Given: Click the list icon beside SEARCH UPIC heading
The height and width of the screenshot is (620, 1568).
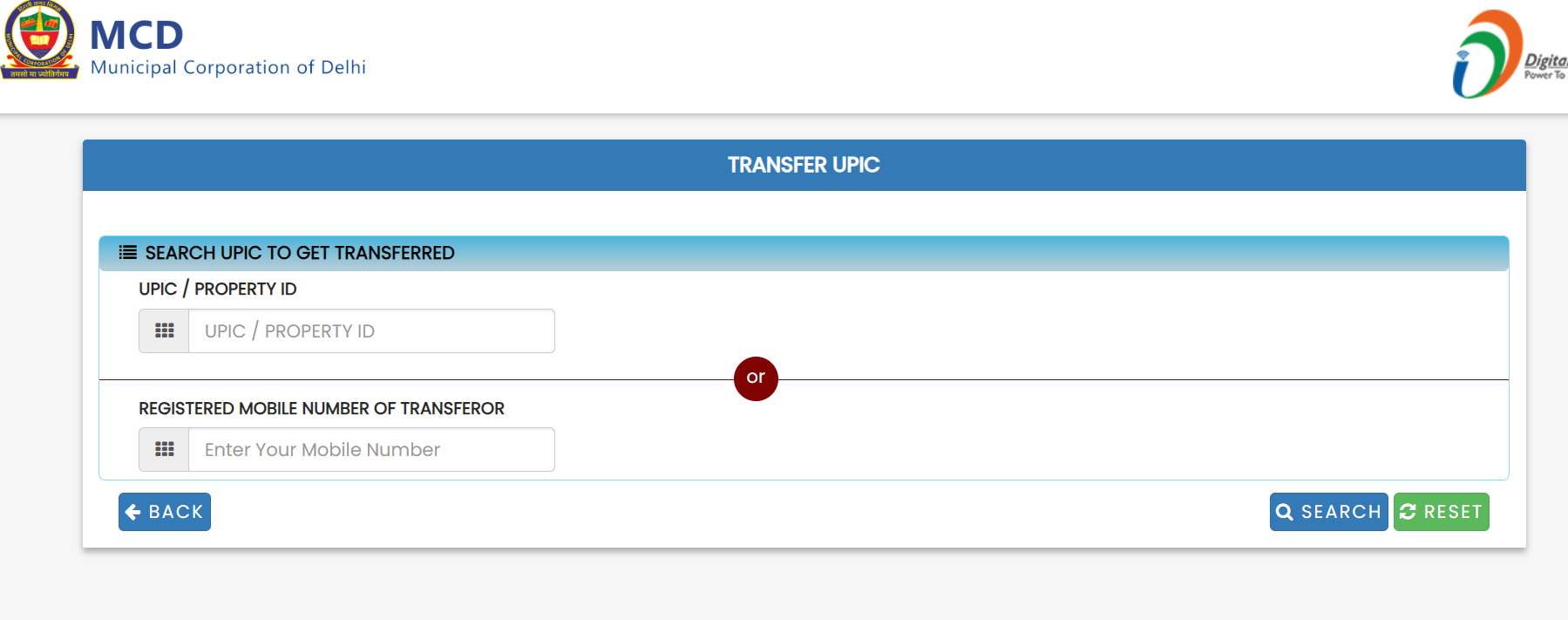Looking at the screenshot, I should 128,253.
